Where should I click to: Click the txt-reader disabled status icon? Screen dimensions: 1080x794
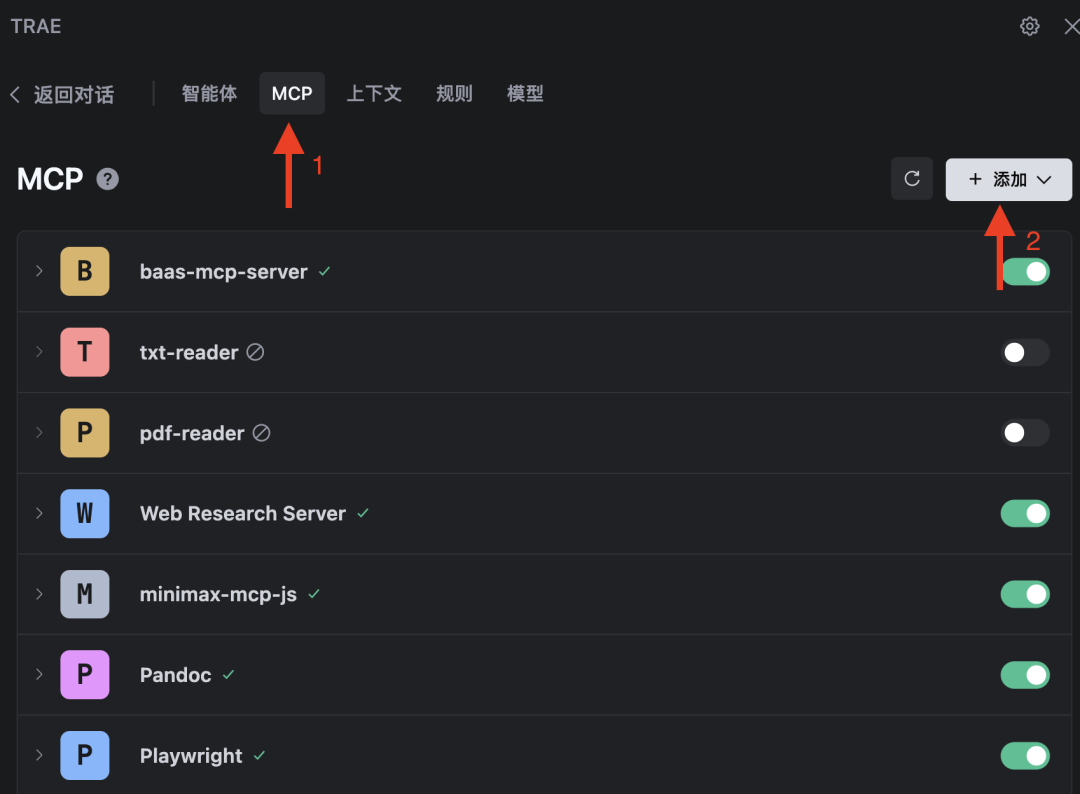click(256, 353)
